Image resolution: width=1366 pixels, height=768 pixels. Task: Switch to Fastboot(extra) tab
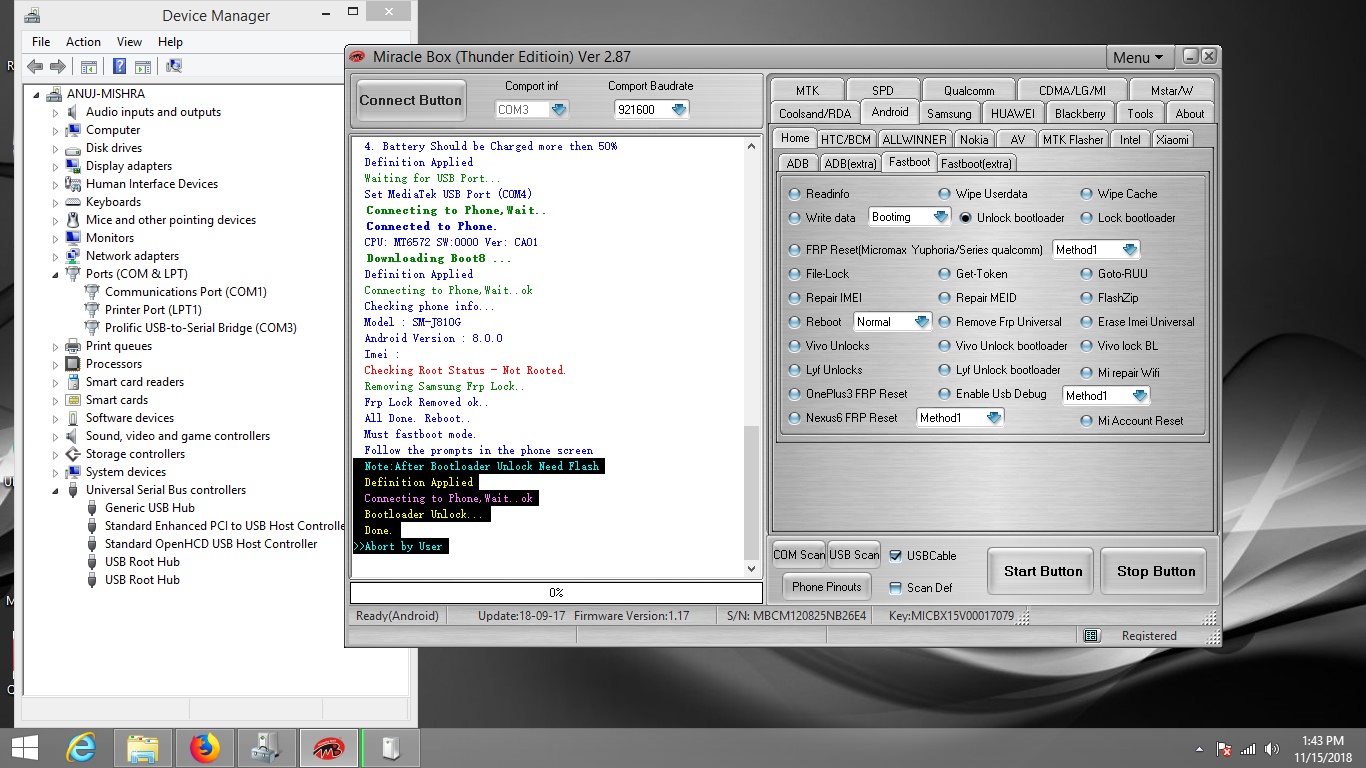tap(976, 163)
